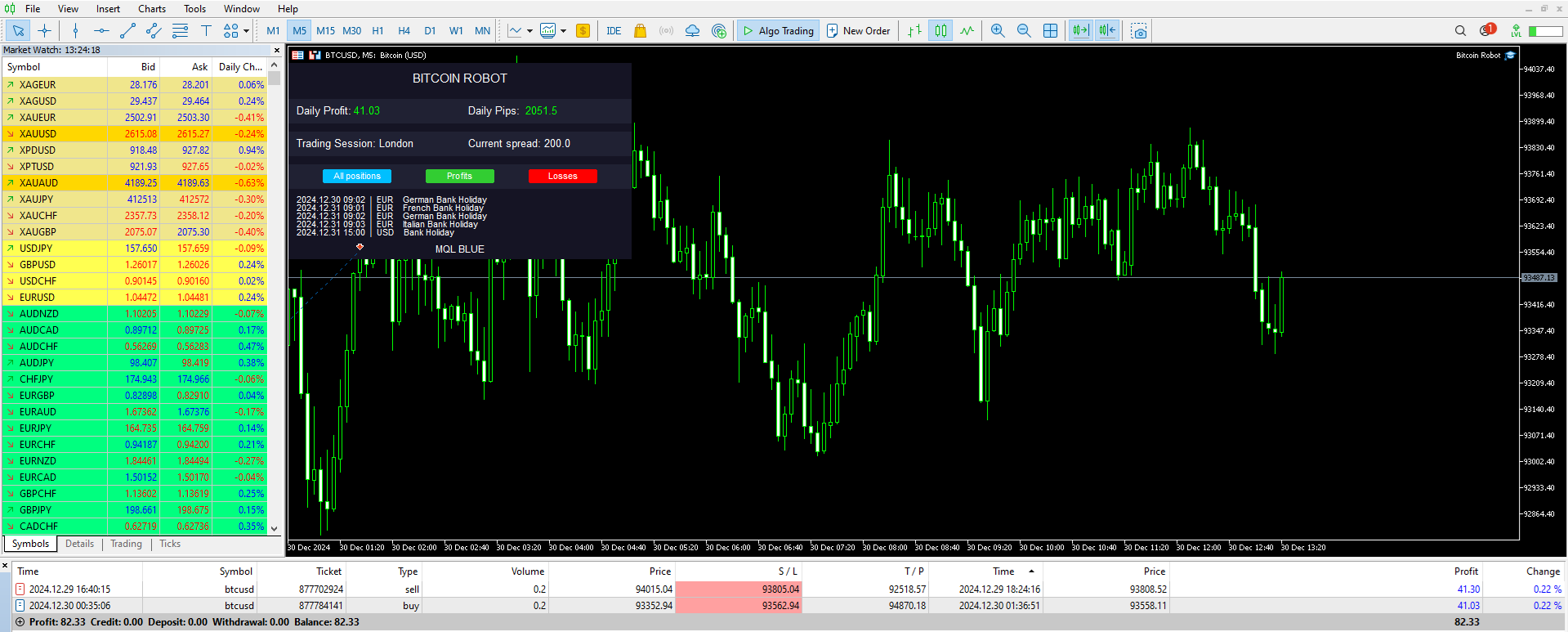Select the horizontal line drawing tool
Screen dimensions: 1568x632
pyautogui.click(x=101, y=31)
